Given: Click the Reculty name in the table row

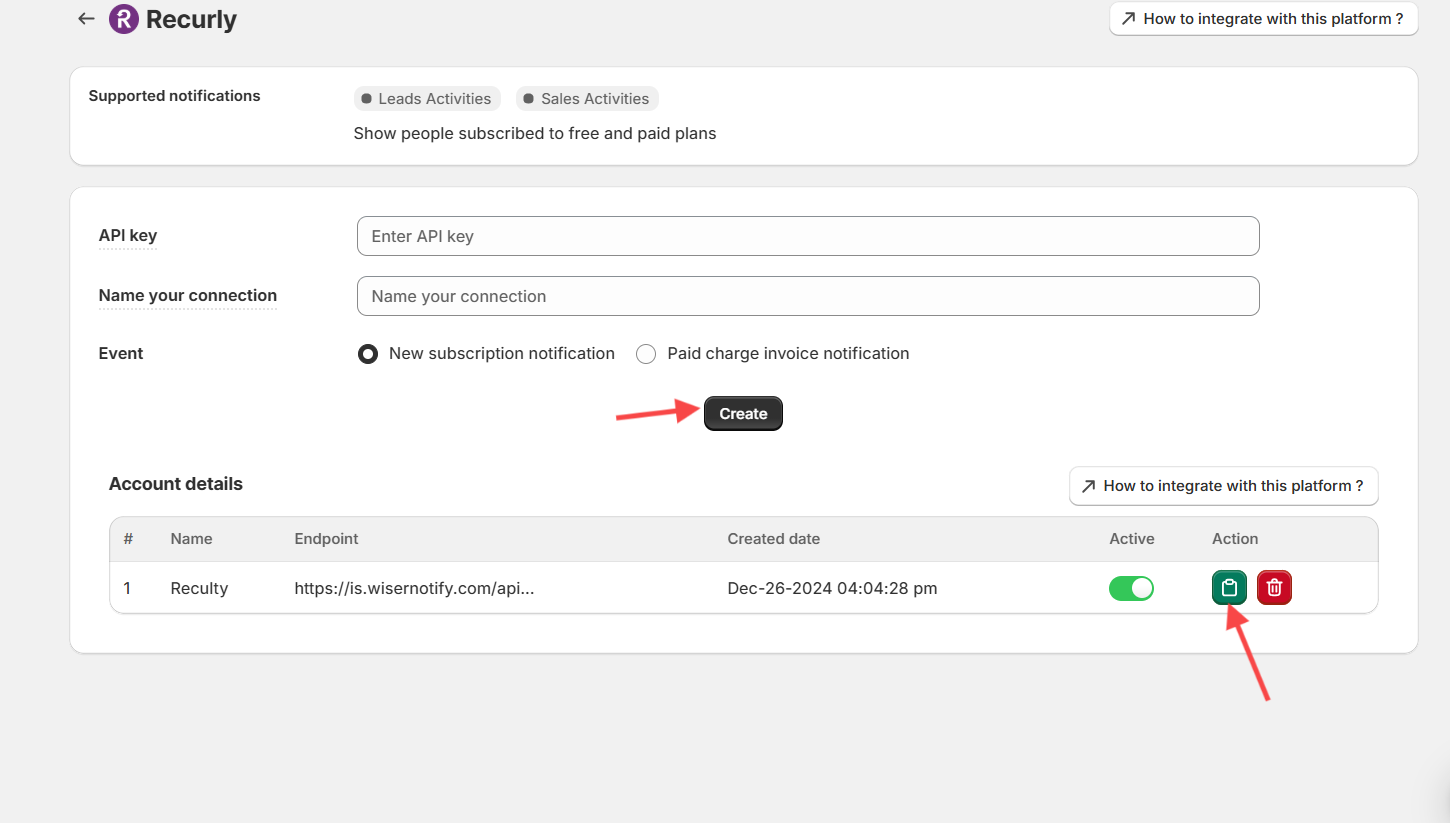Looking at the screenshot, I should click(199, 588).
